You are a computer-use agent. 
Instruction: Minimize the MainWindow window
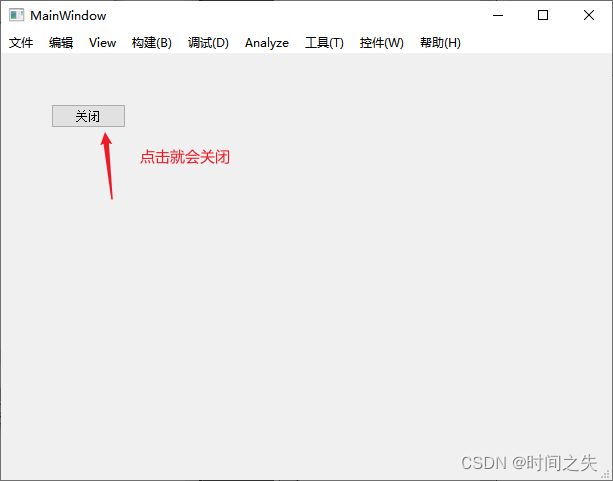[497, 15]
